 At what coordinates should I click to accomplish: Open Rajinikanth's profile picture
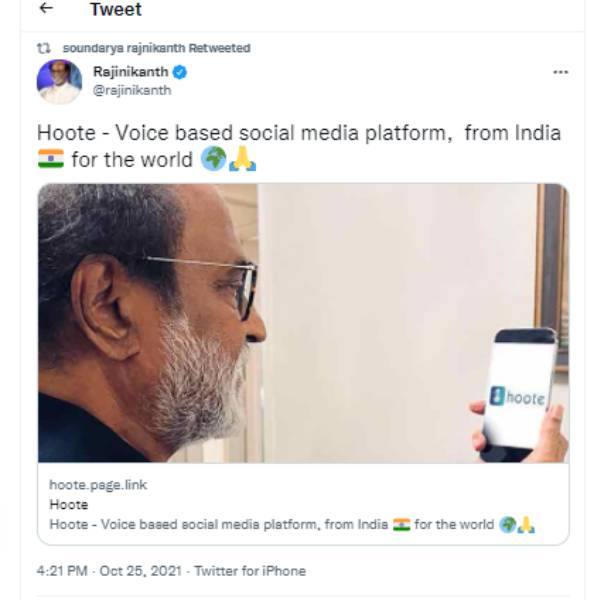click(x=59, y=81)
